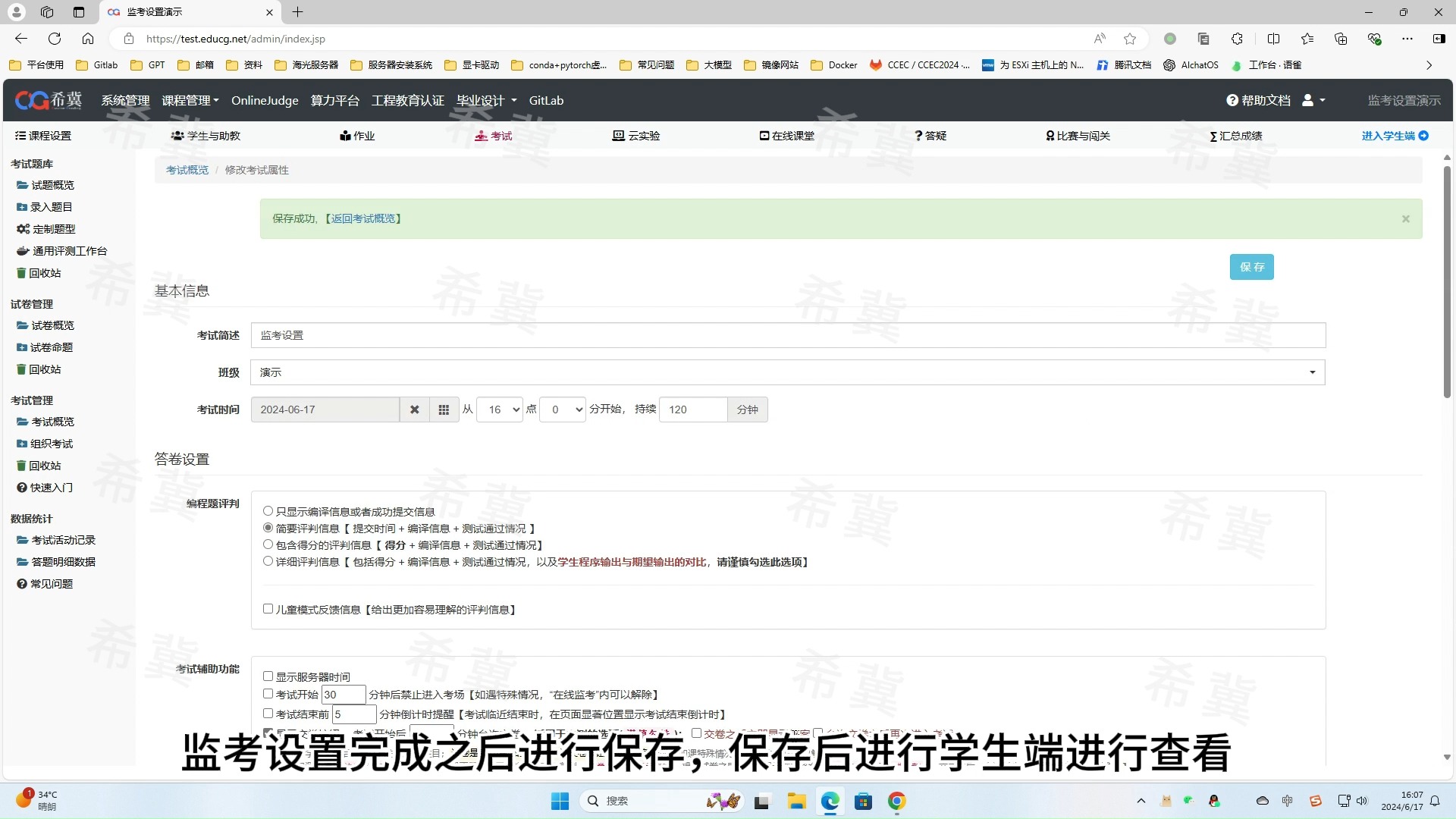Enable 显示服务器时间 checkbox
1456x819 pixels.
point(268,676)
